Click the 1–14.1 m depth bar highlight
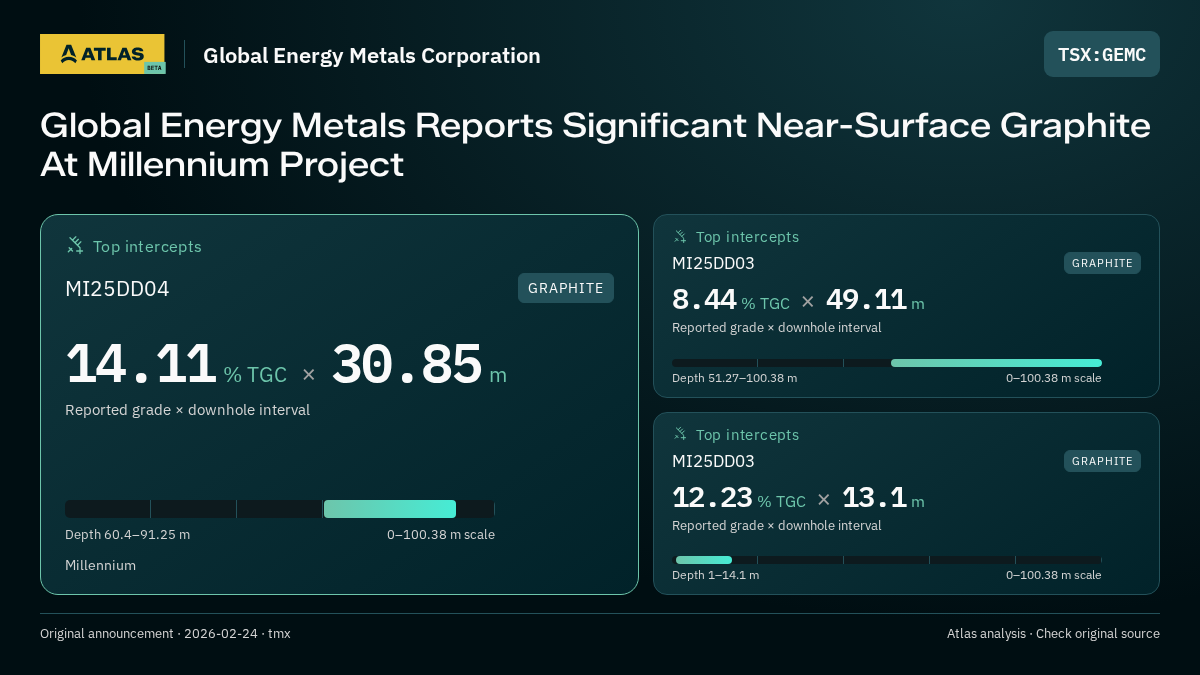1200x675 pixels. [704, 560]
